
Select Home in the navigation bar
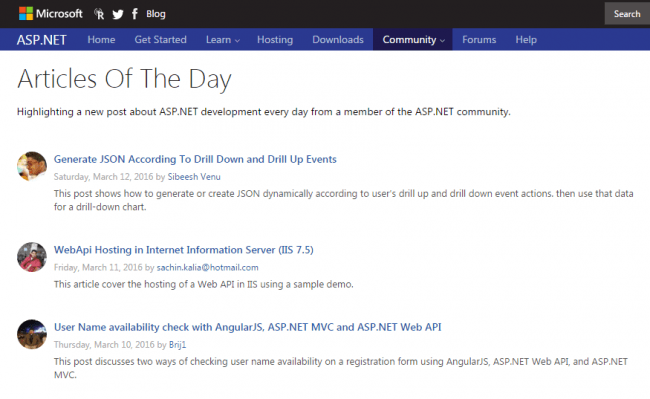coord(101,40)
